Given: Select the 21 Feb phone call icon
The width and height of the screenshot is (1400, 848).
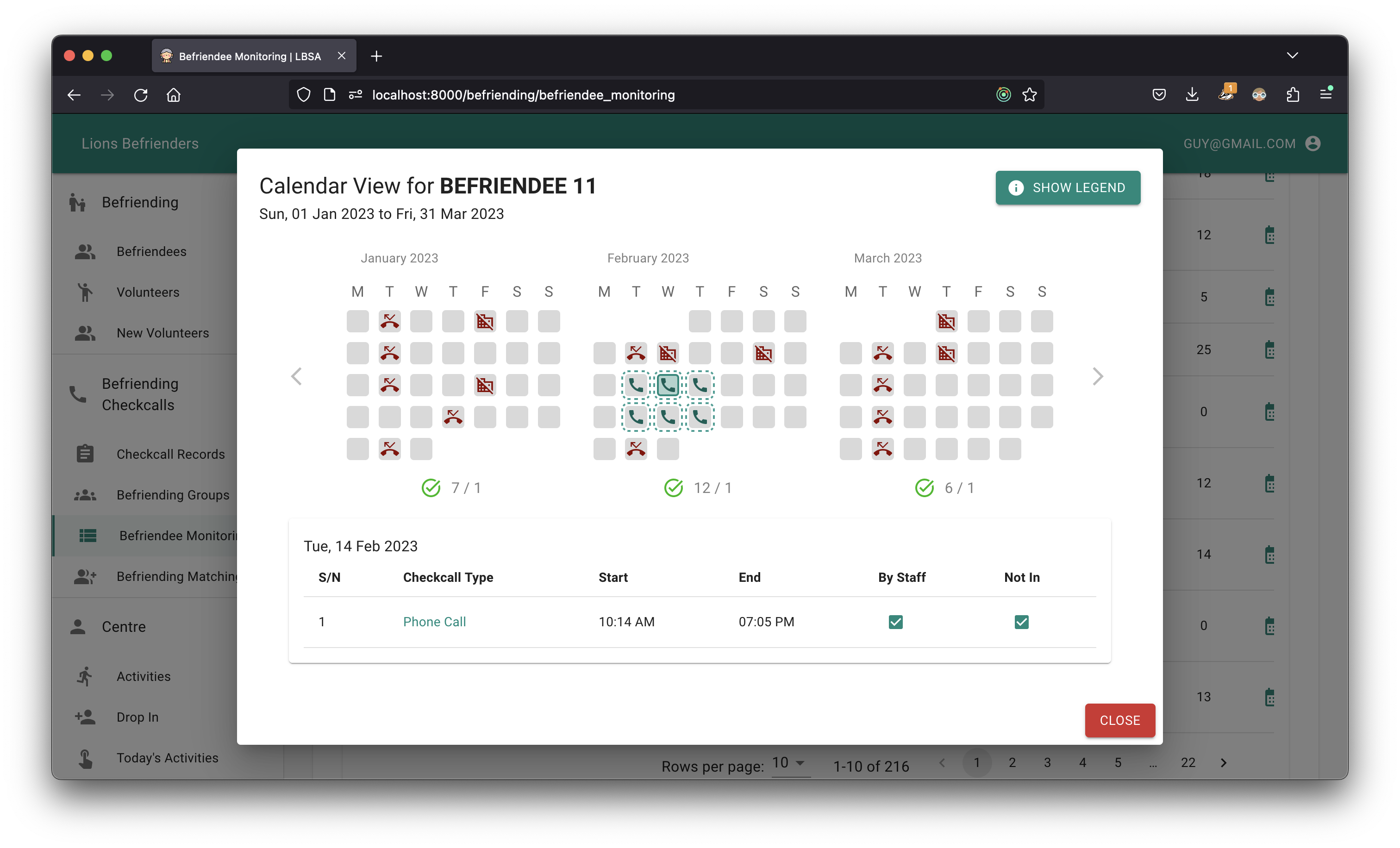Looking at the screenshot, I should click(636, 417).
